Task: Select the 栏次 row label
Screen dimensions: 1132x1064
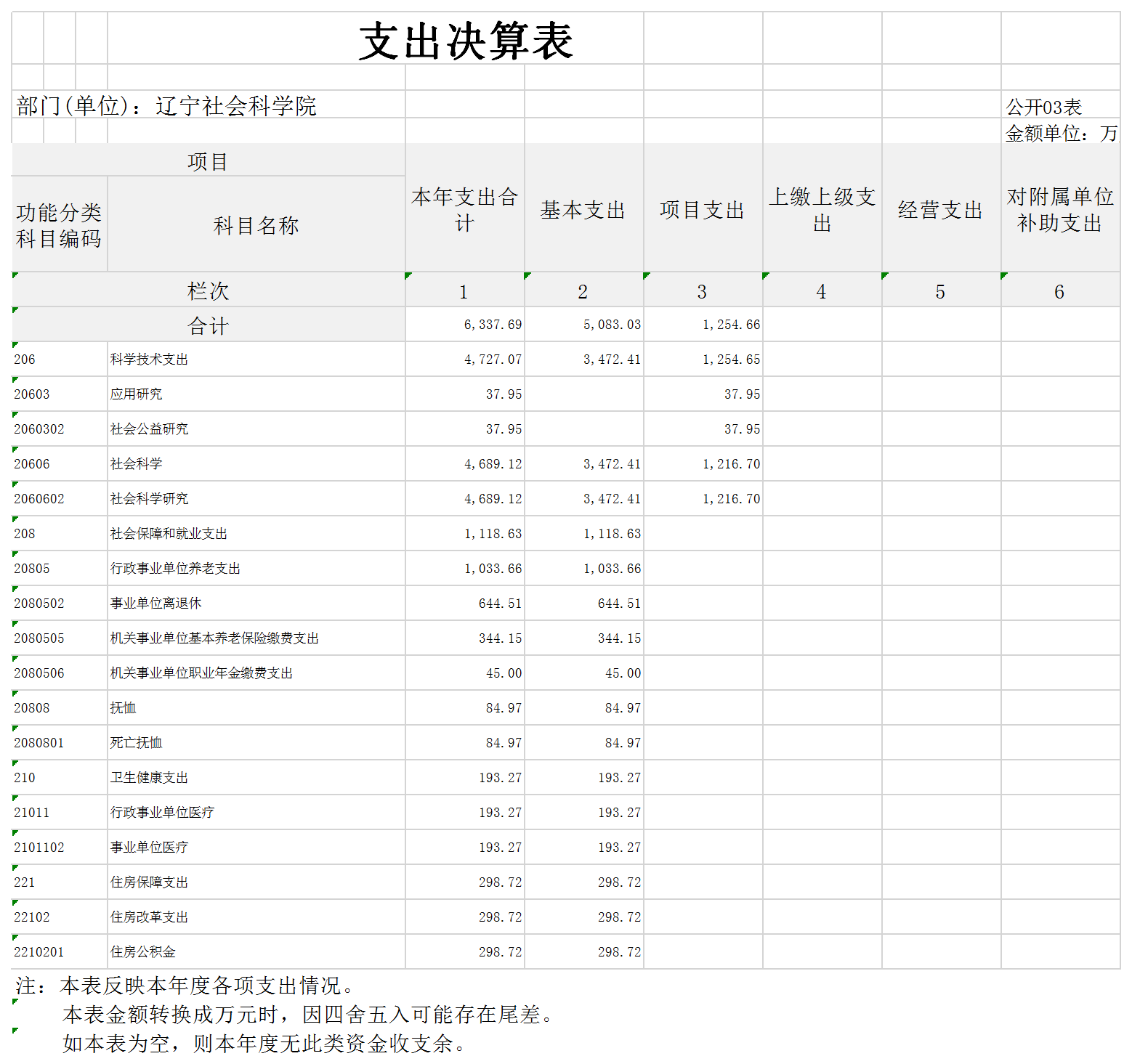Action: [x=208, y=291]
